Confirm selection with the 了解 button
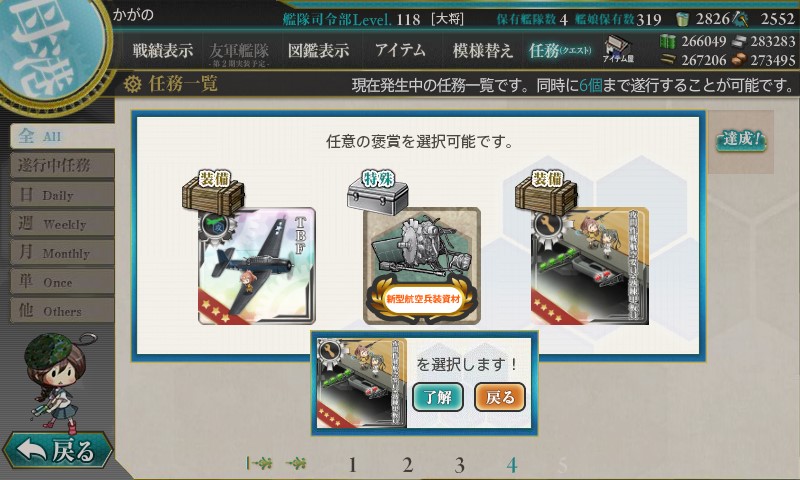Screen dimensions: 800x480 (438, 397)
